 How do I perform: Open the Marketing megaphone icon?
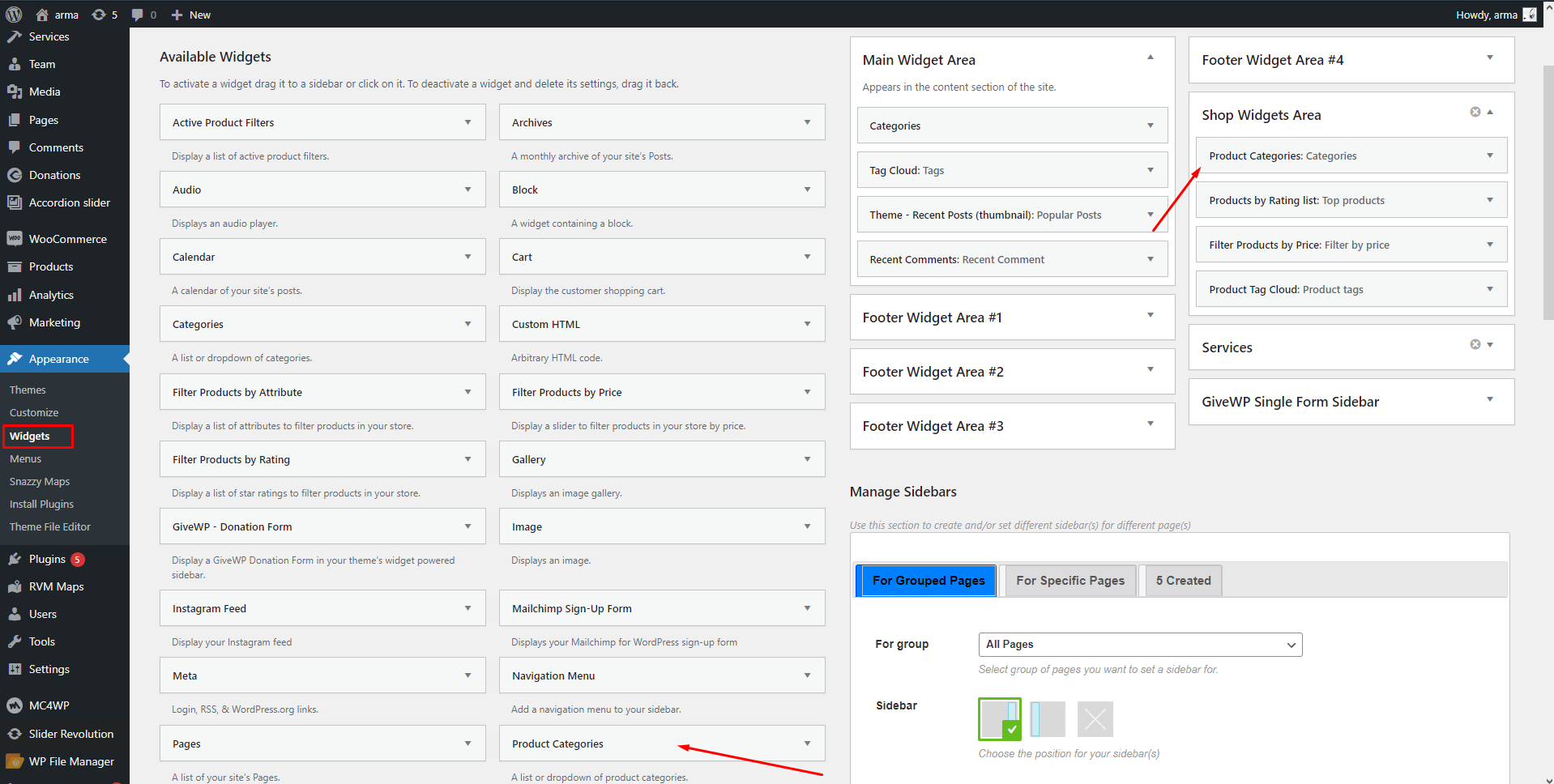pos(15,322)
